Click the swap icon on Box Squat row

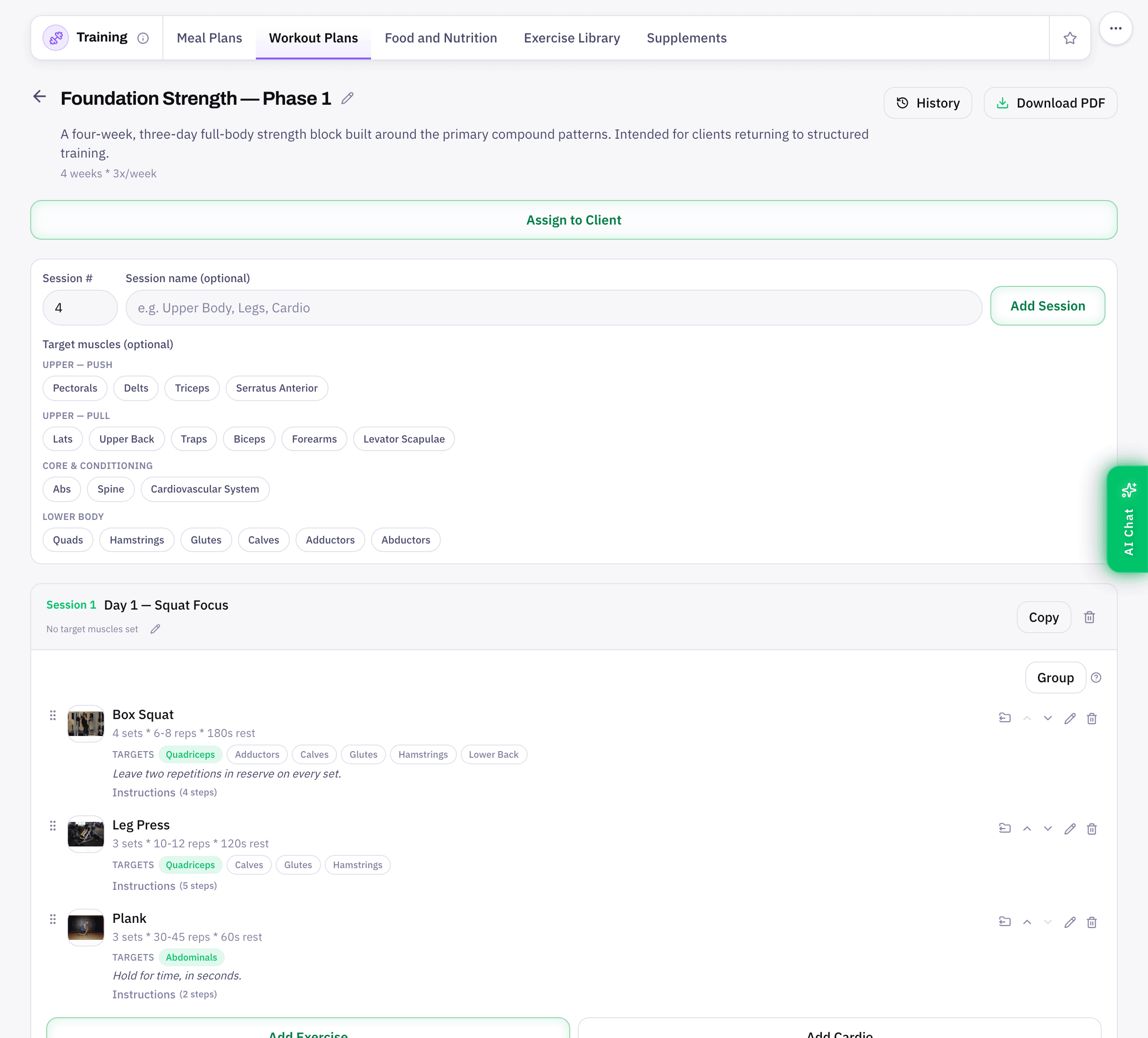click(1004, 718)
